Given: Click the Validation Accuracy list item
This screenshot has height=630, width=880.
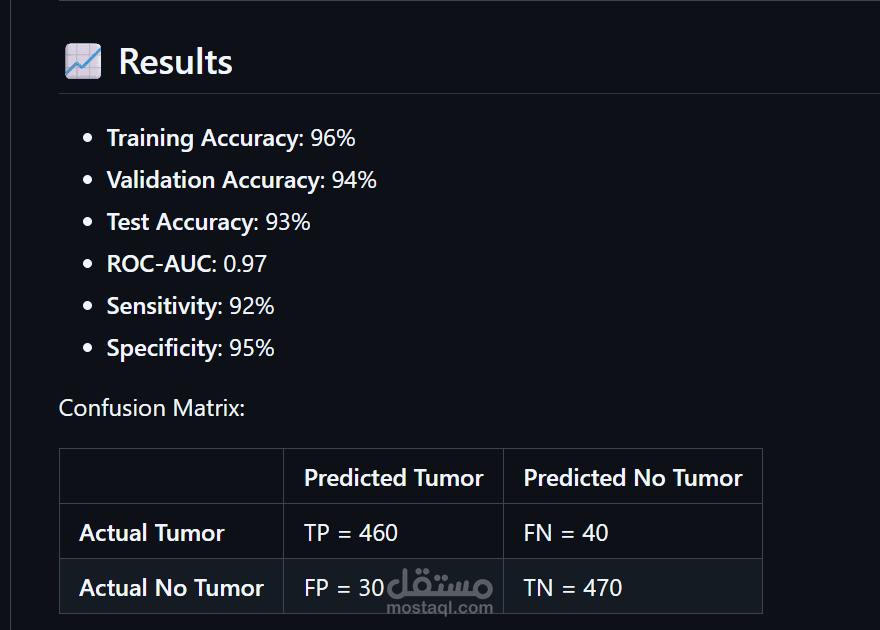Looking at the screenshot, I should pyautogui.click(x=241, y=180).
